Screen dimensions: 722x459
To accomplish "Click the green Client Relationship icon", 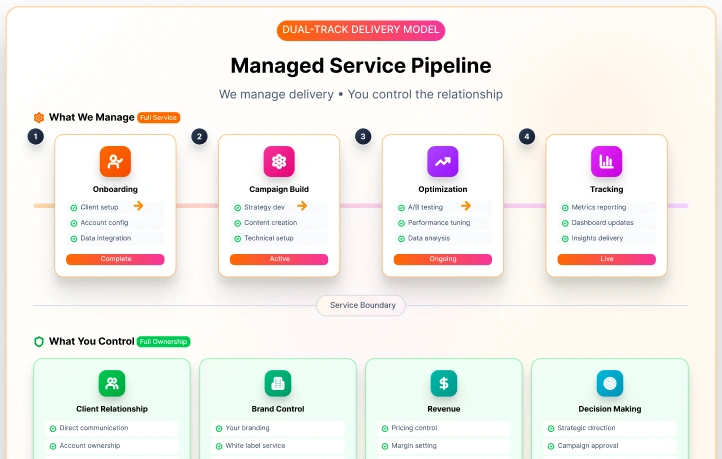I will point(112,383).
